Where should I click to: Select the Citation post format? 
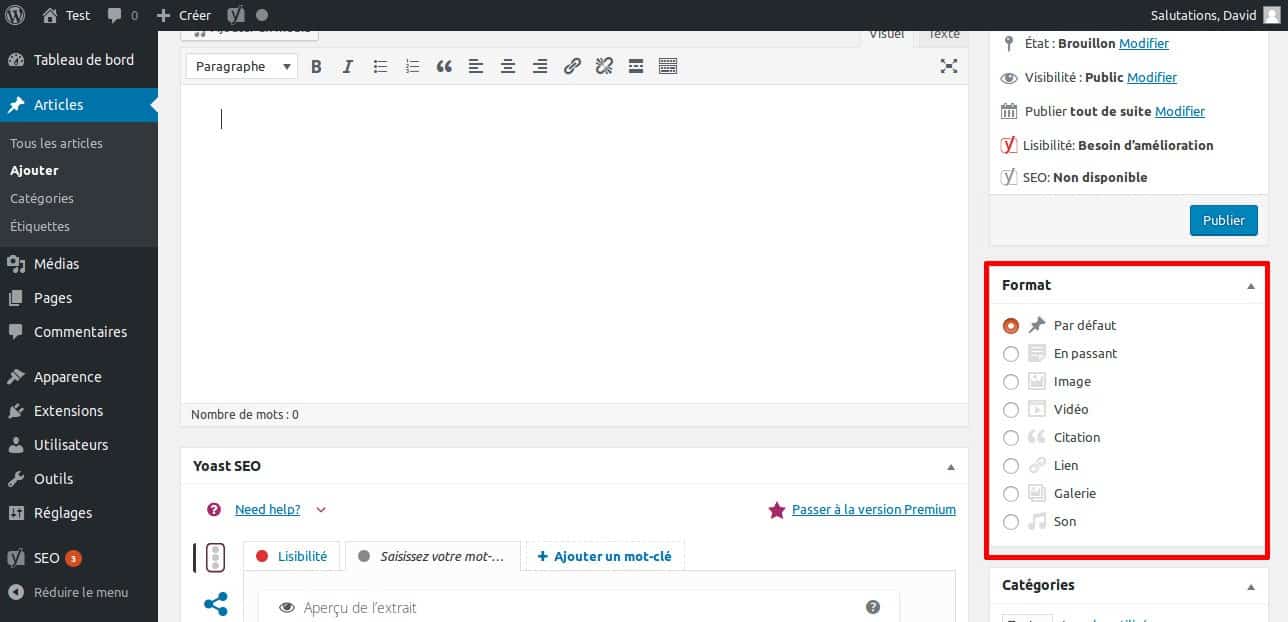pos(1011,437)
